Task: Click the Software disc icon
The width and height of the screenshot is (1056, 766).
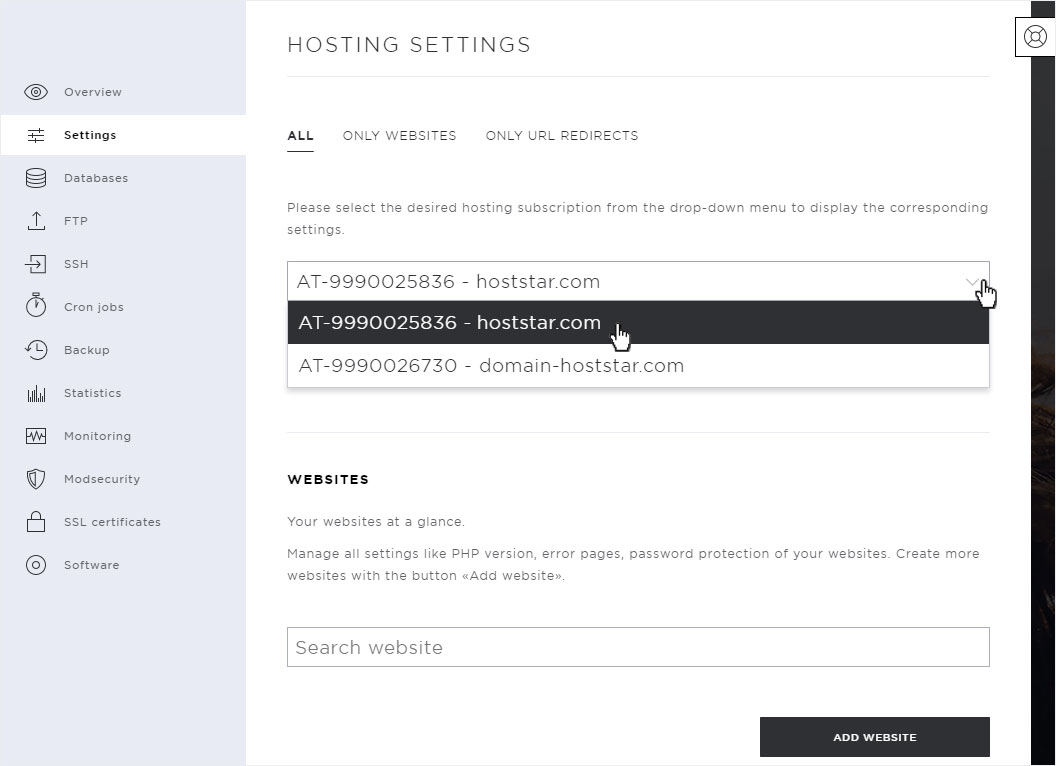Action: [36, 565]
